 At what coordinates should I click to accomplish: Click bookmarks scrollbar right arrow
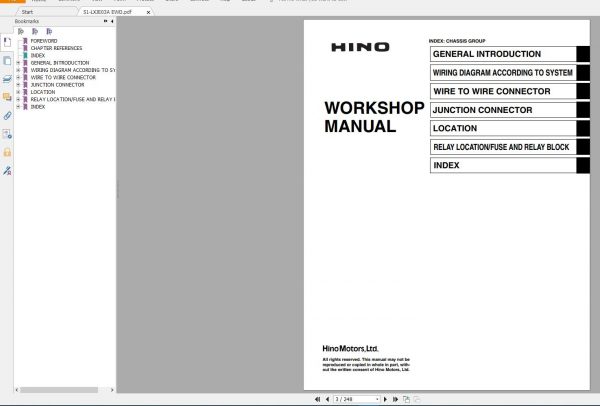pyautogui.click(x=112, y=390)
